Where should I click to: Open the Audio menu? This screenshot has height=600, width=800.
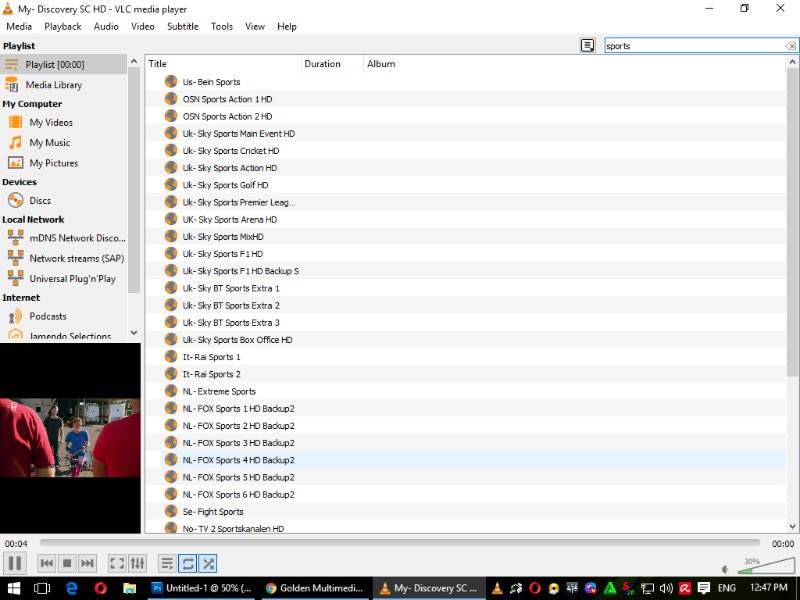[106, 27]
